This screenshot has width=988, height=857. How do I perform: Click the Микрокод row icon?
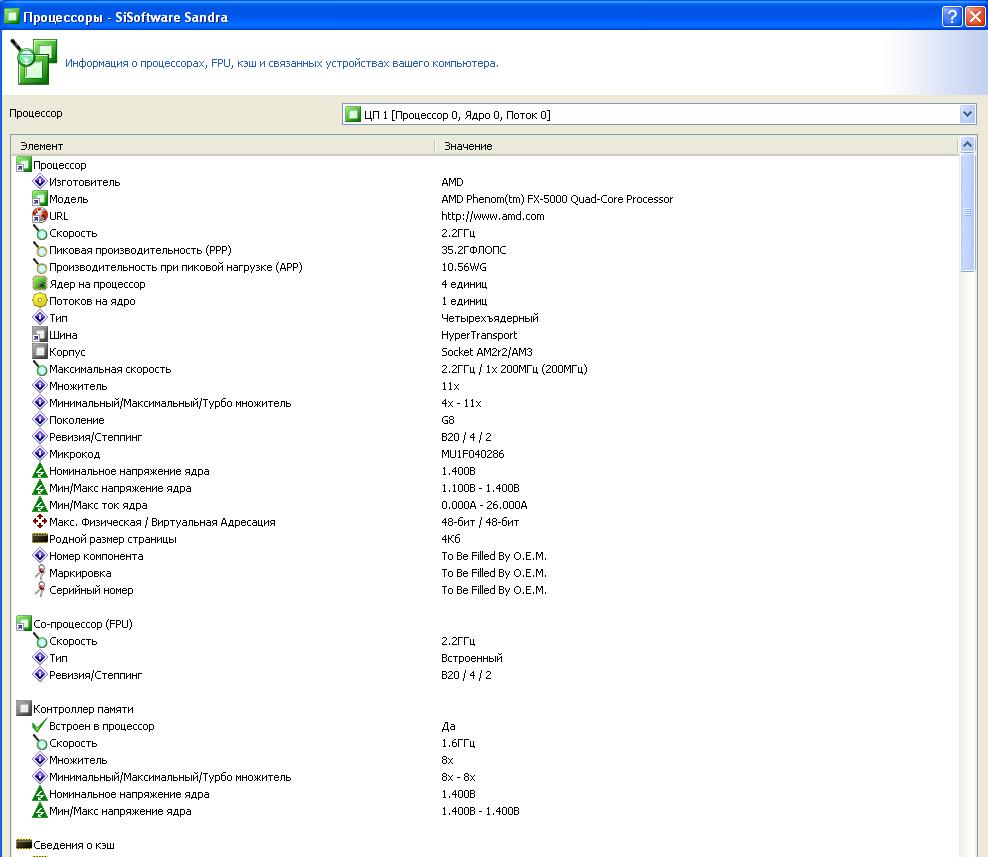40,454
